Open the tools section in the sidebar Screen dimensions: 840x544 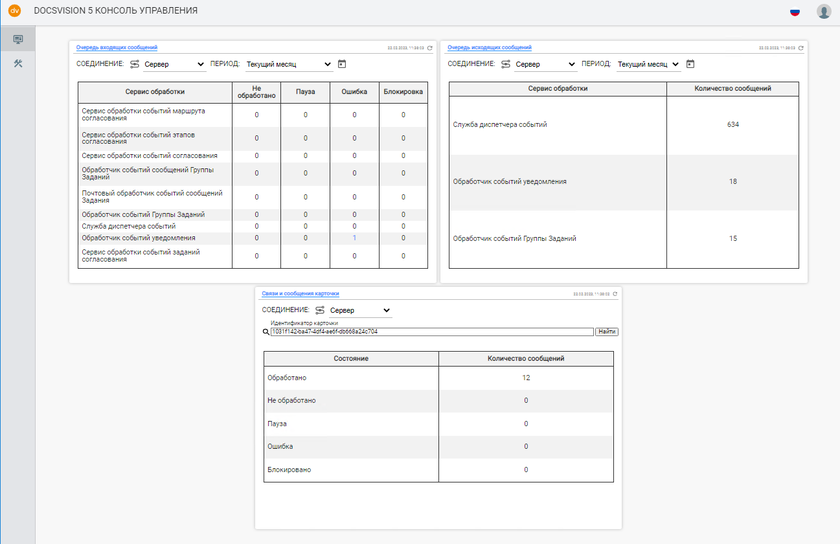[17, 64]
